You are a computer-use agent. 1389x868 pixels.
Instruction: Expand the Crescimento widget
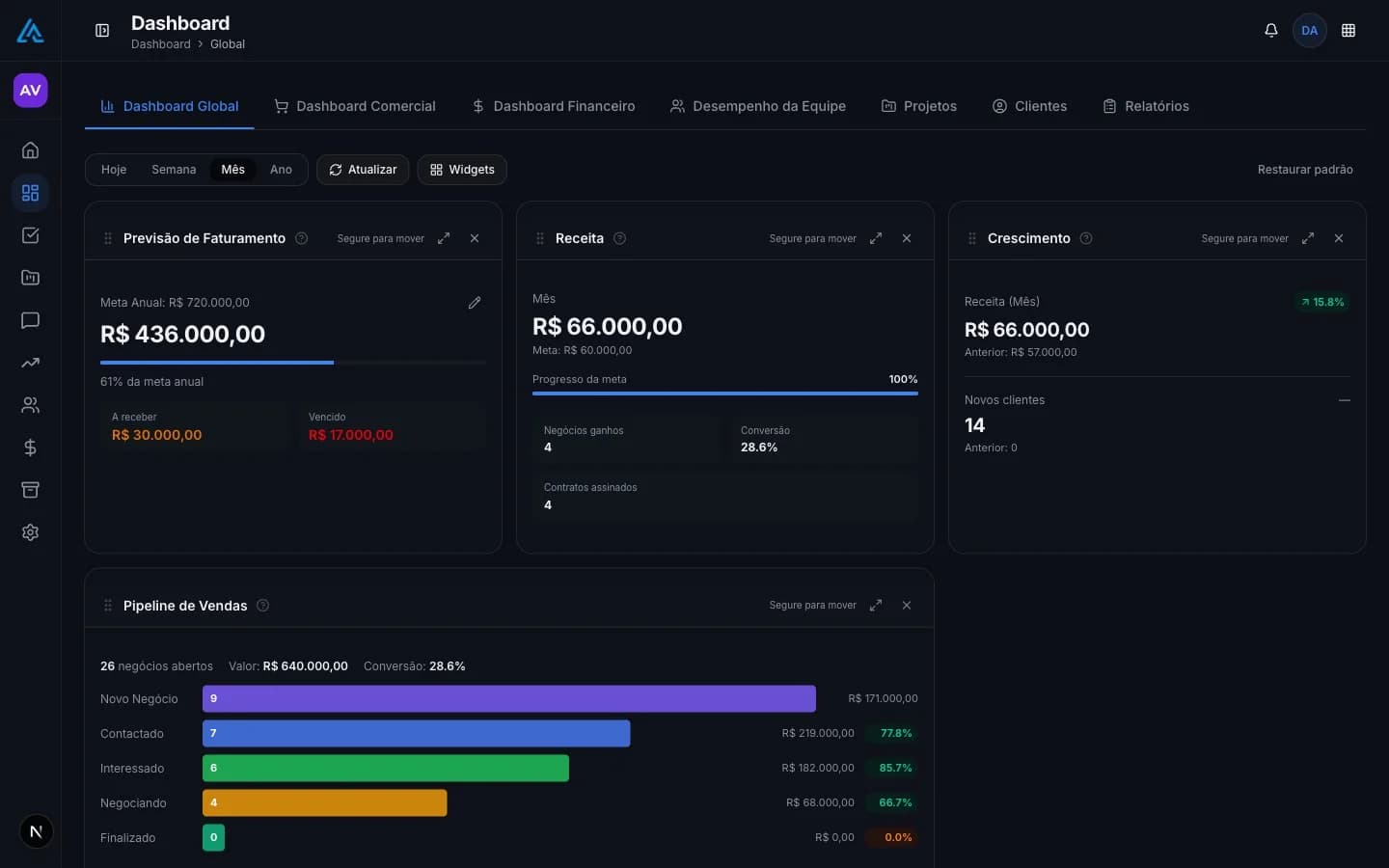pyautogui.click(x=1308, y=238)
